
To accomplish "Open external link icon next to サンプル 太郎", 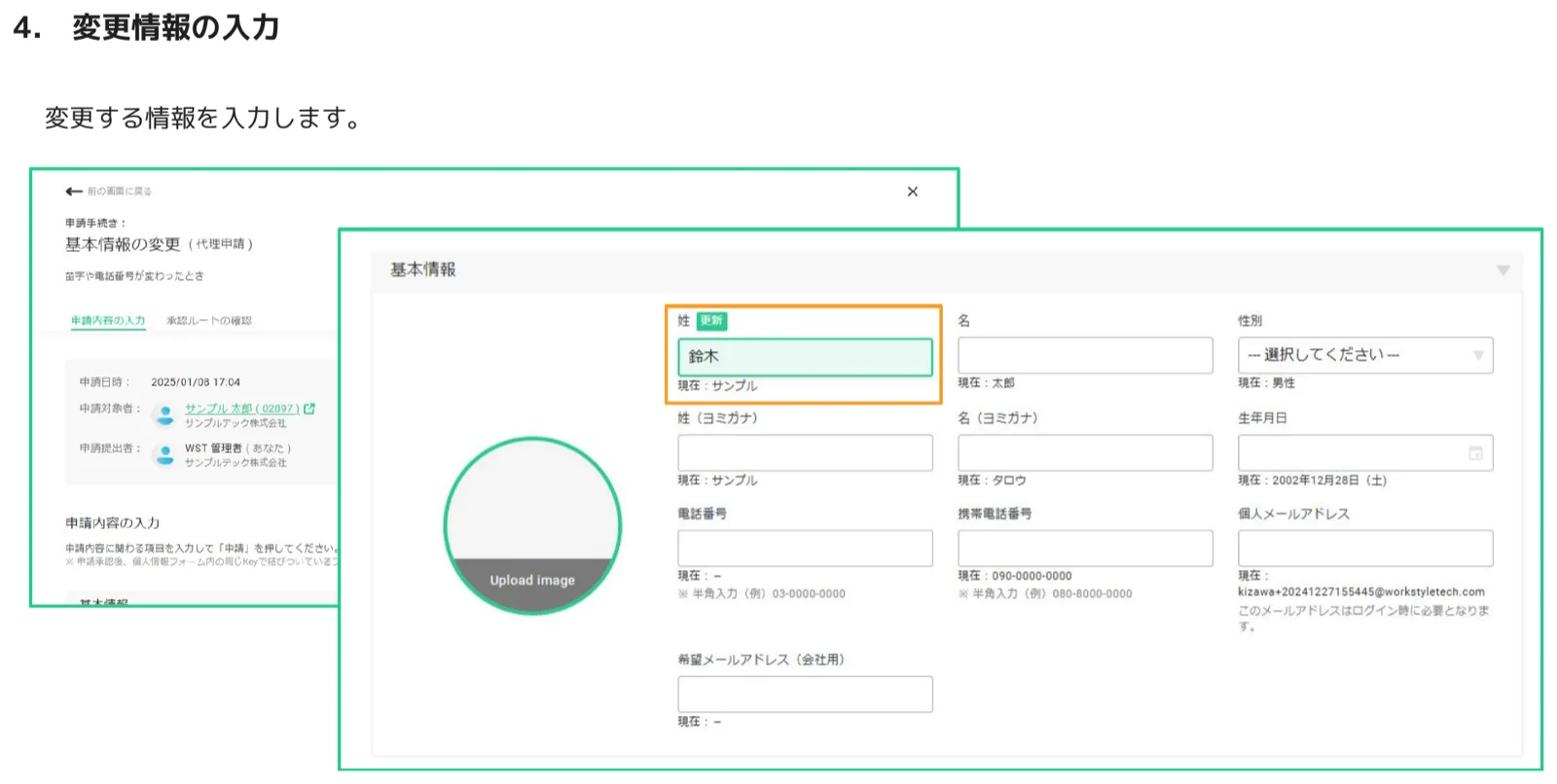I will coord(309,409).
